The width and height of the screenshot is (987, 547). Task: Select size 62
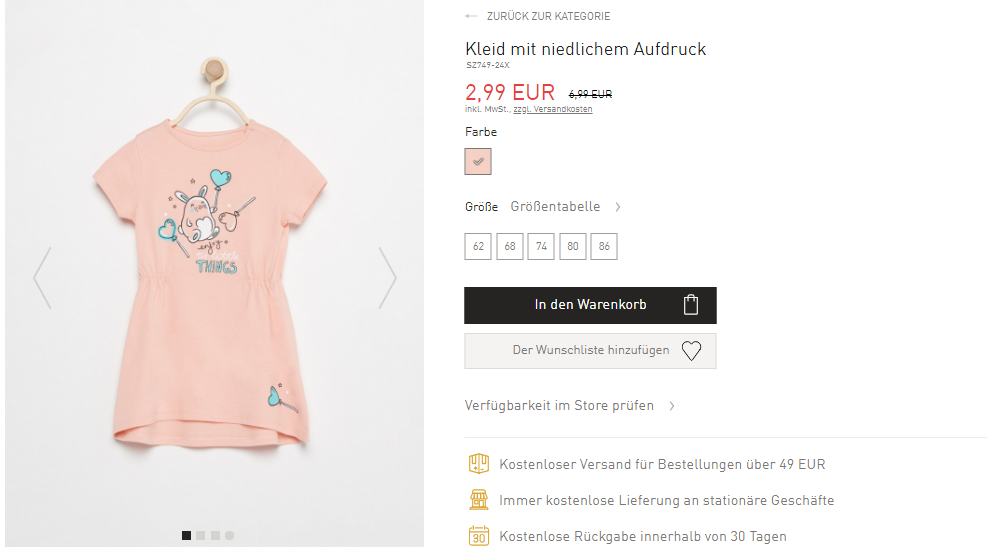[x=478, y=246]
